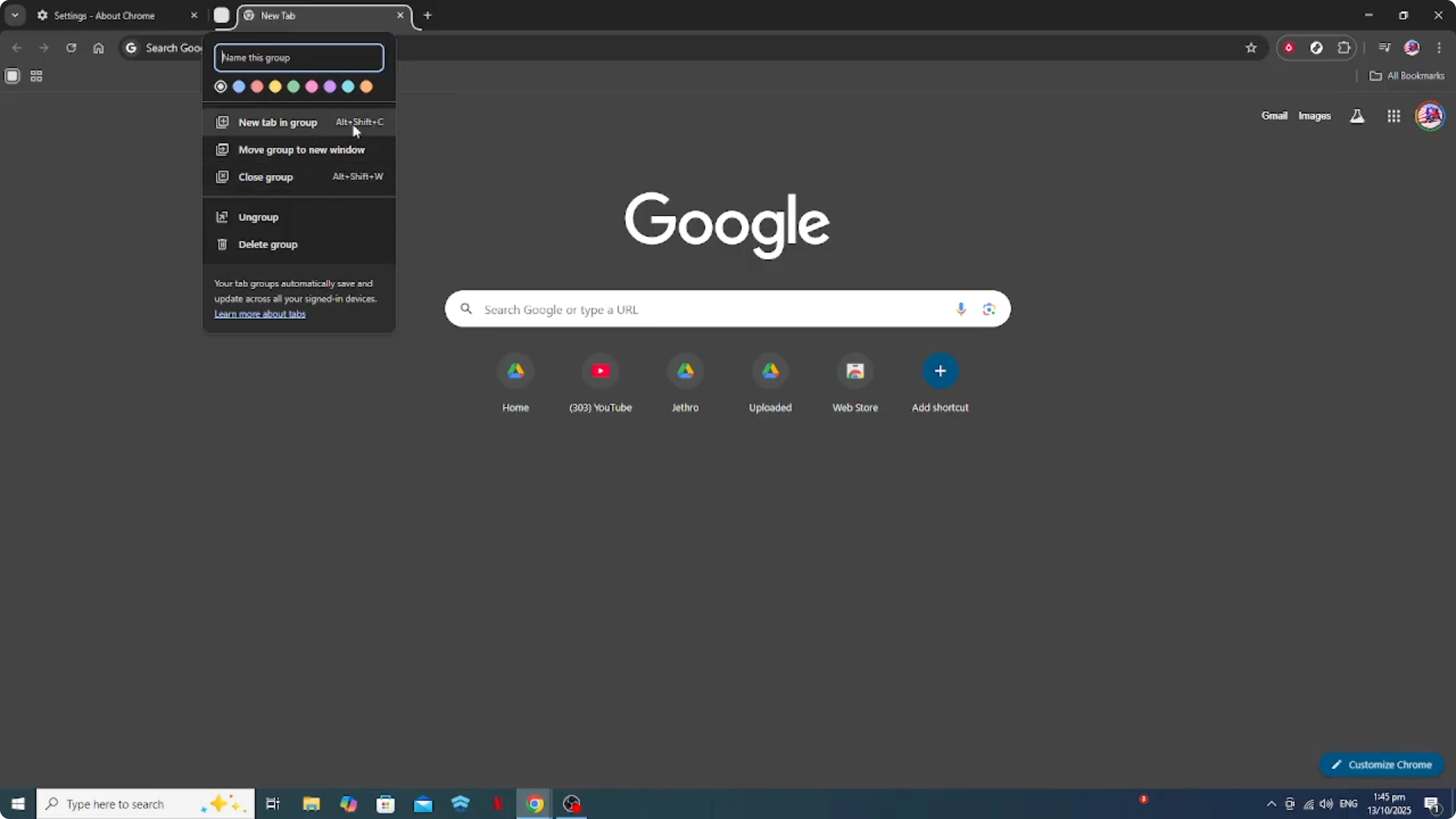Bookmark this tab with star icon
Image resolution: width=1456 pixels, height=819 pixels.
(x=1251, y=47)
